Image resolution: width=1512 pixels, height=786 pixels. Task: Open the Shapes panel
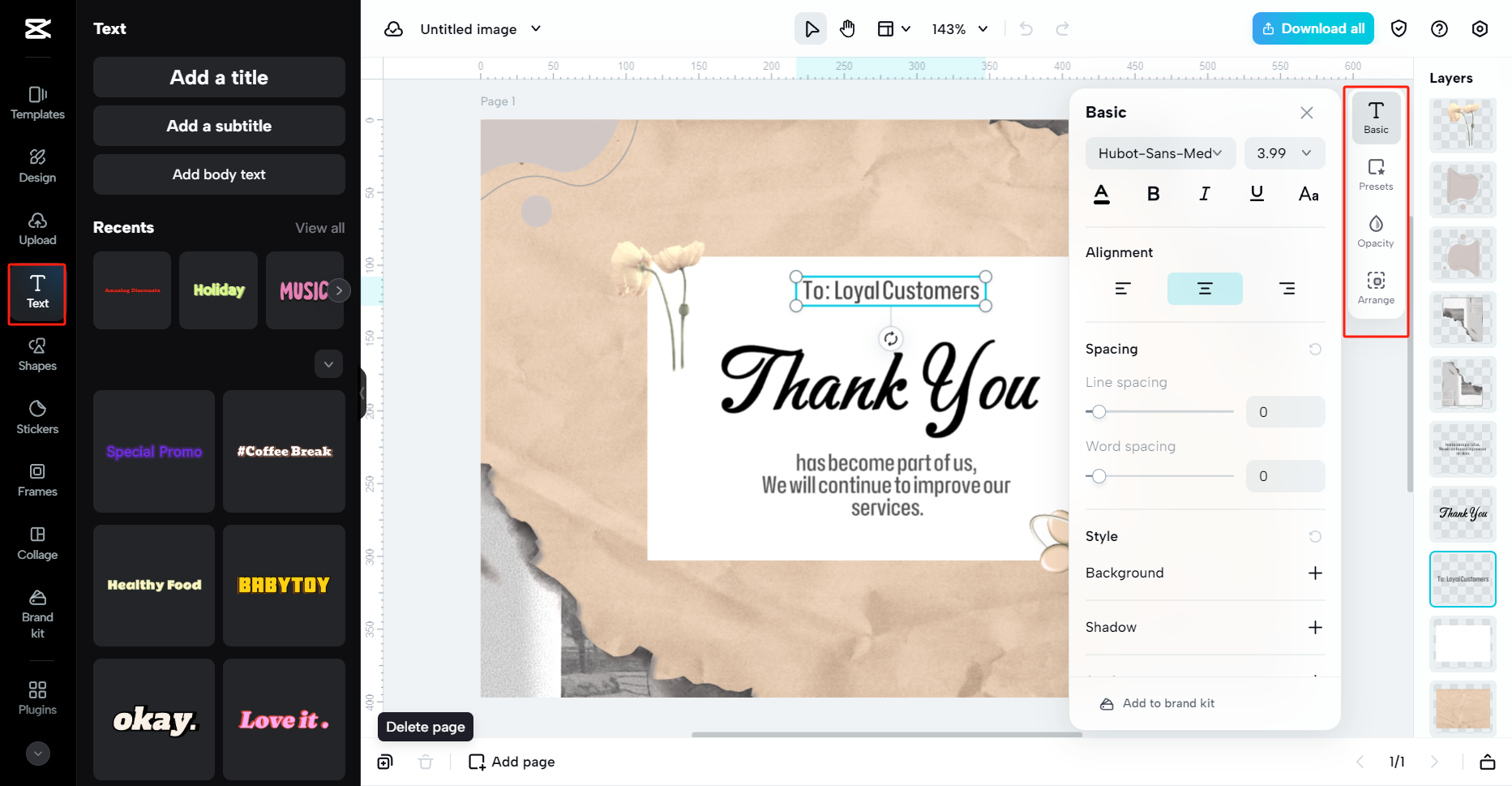point(36,354)
